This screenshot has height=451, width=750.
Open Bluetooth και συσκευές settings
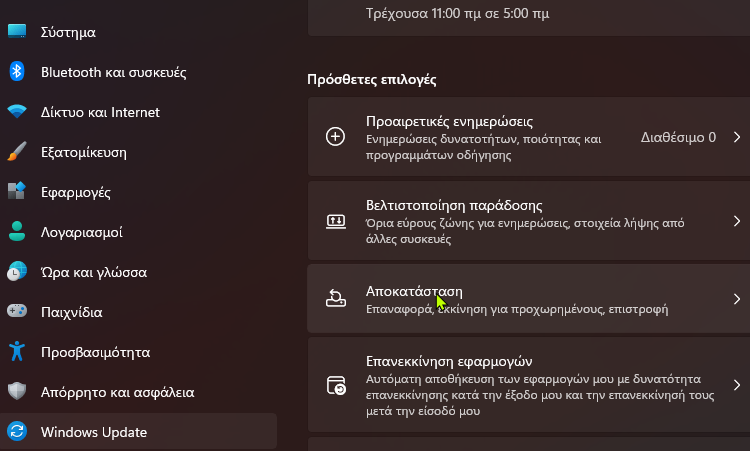coord(139,72)
